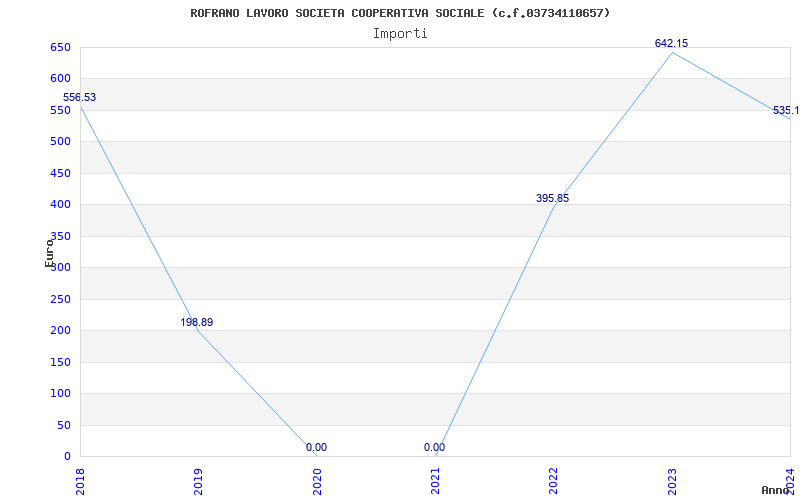Click the 2024 x-axis year label
The image size is (800, 500).
coord(790,482)
